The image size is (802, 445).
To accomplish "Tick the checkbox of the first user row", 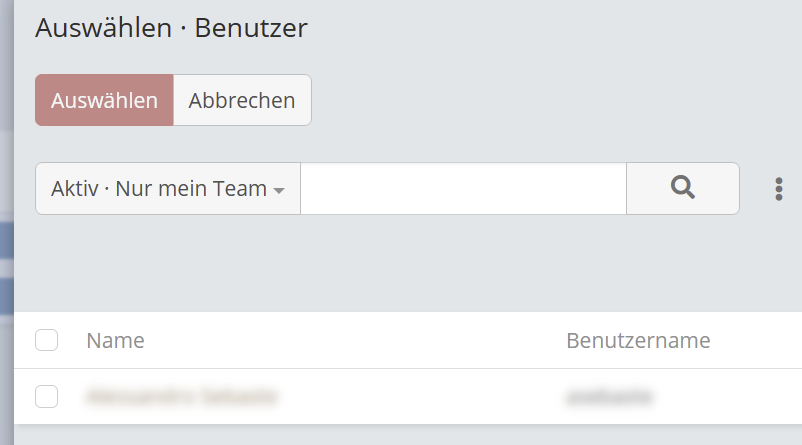I will (x=47, y=396).
